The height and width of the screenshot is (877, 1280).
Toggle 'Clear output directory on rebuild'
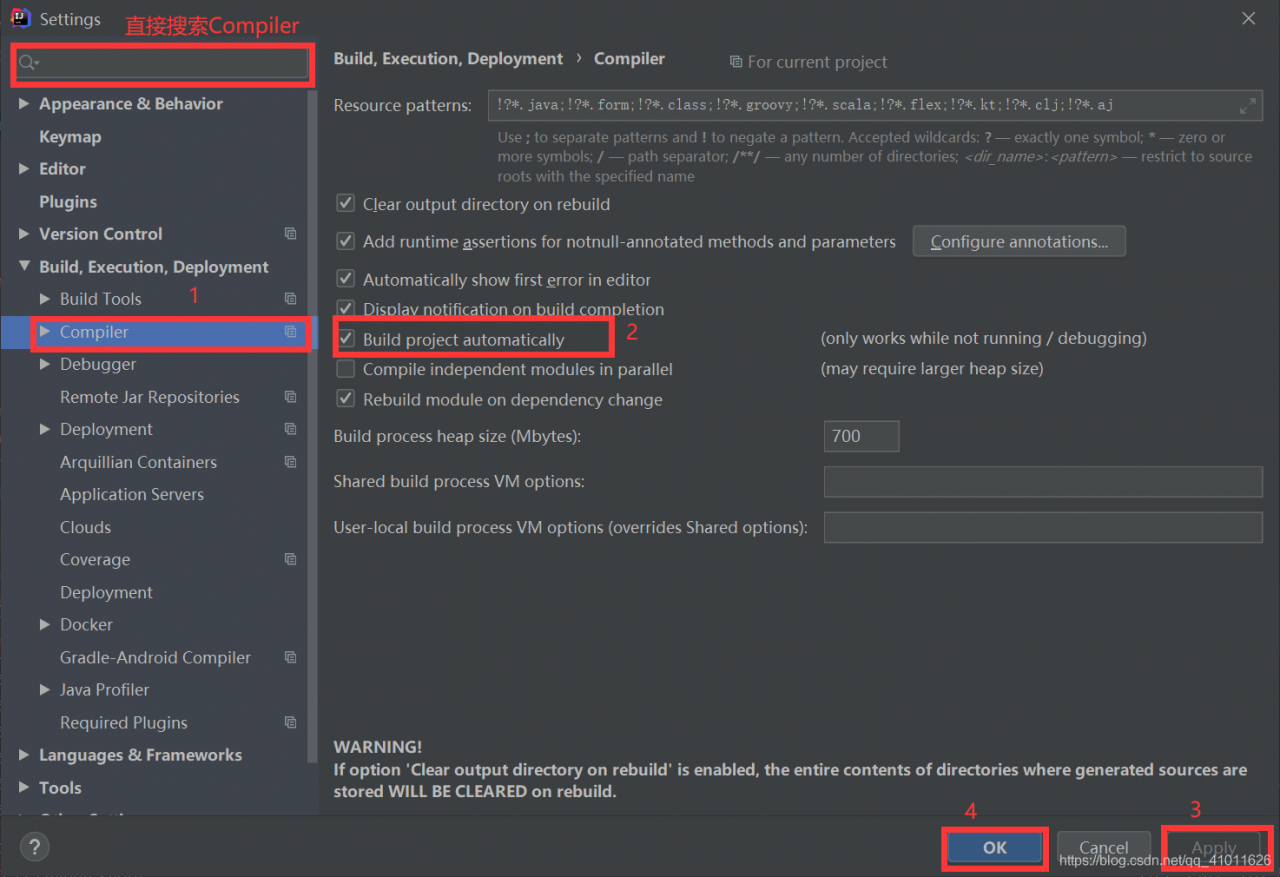[345, 204]
